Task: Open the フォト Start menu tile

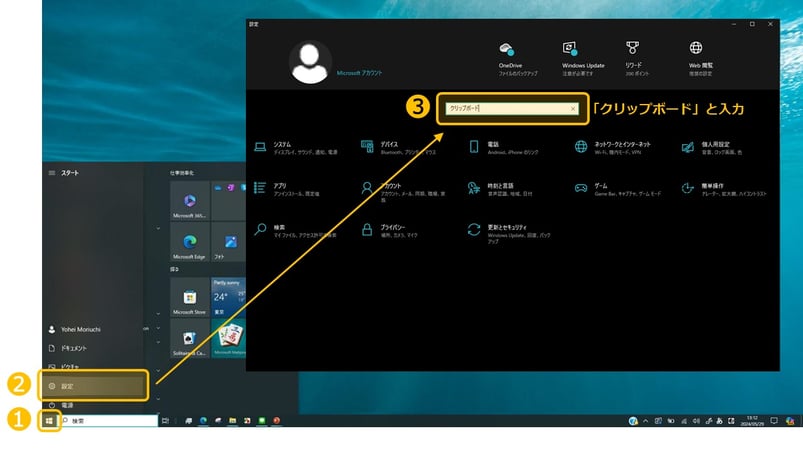Action: coord(229,242)
